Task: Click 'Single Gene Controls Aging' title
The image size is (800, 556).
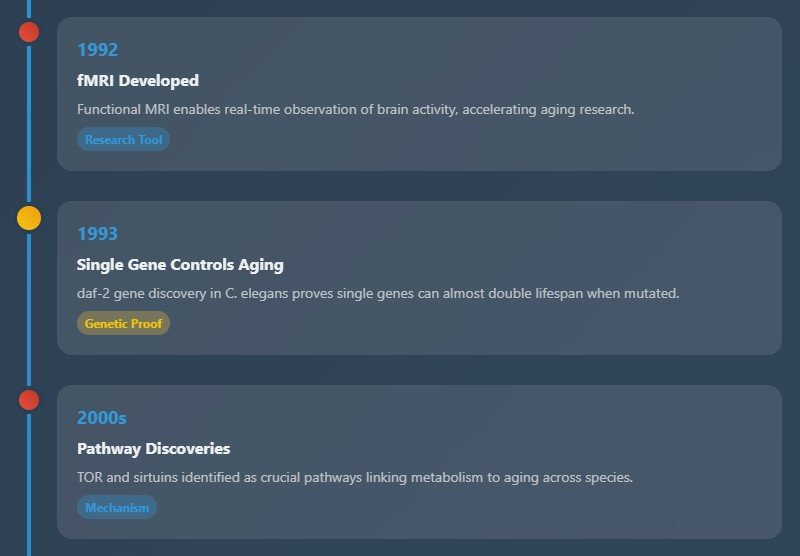Action: coord(180,265)
